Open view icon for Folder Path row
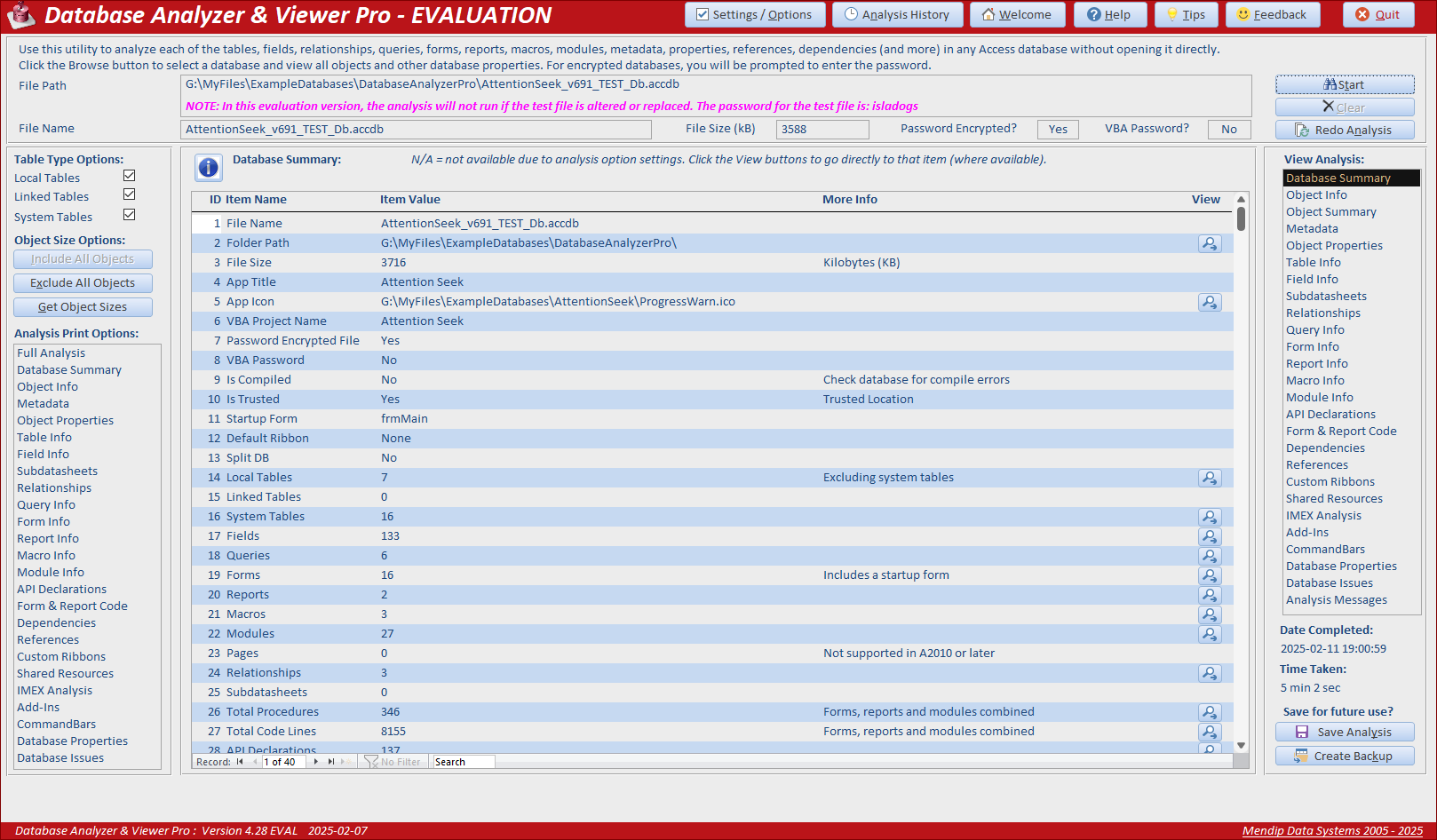The image size is (1437, 840). [x=1210, y=243]
